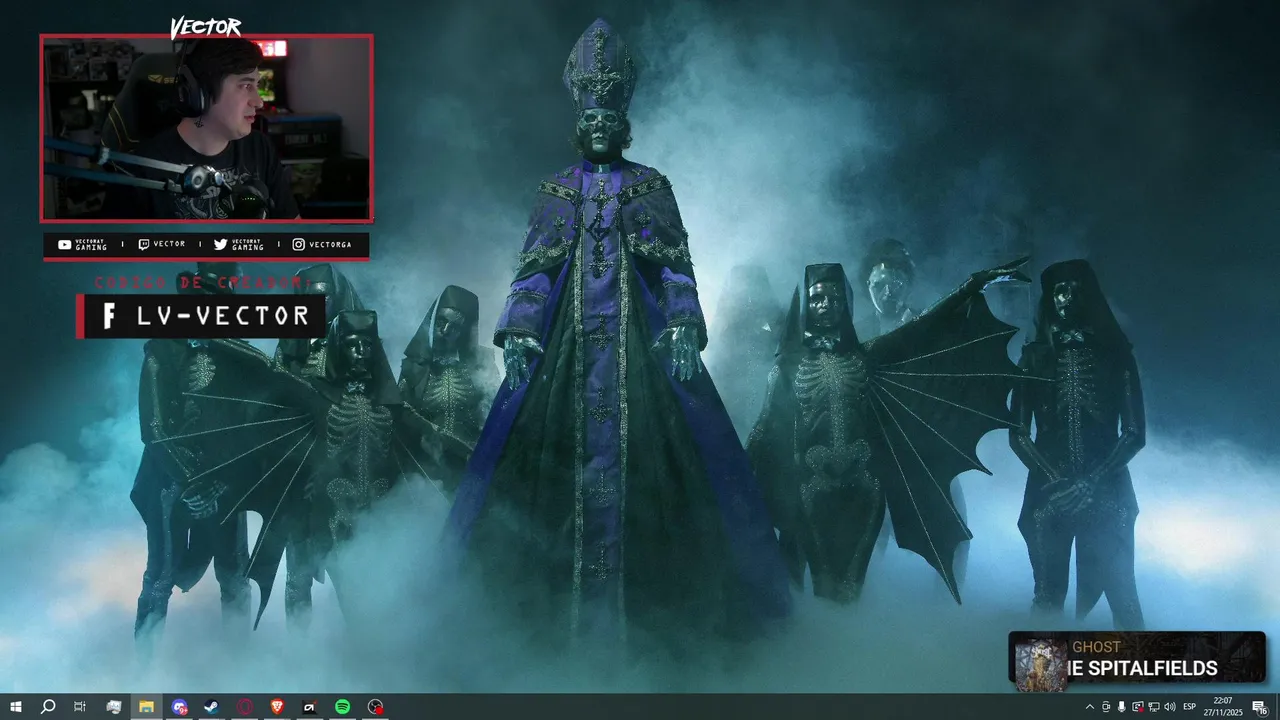Click GHOST artist name in overlay

tap(1096, 647)
